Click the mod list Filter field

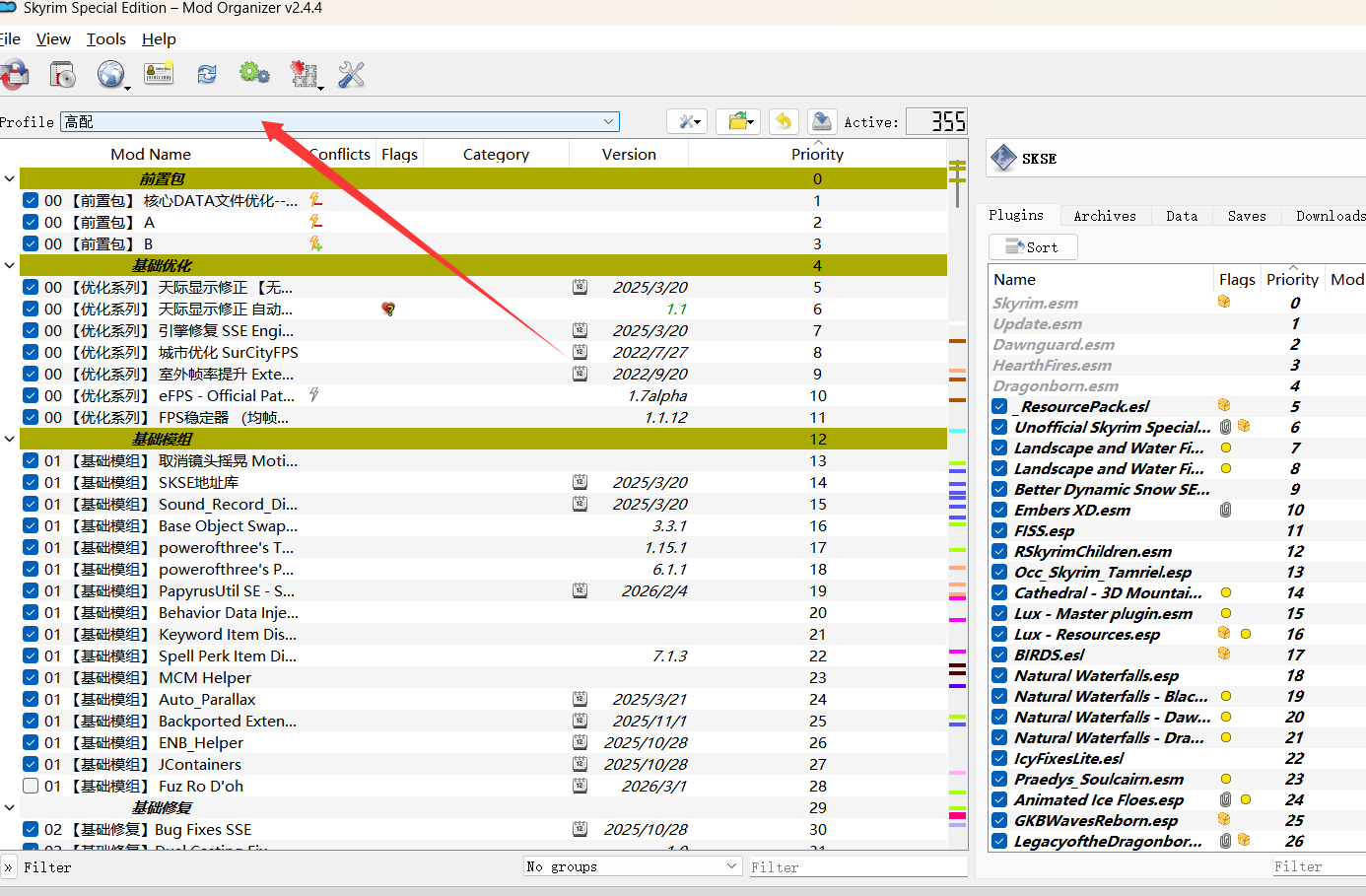(x=266, y=867)
